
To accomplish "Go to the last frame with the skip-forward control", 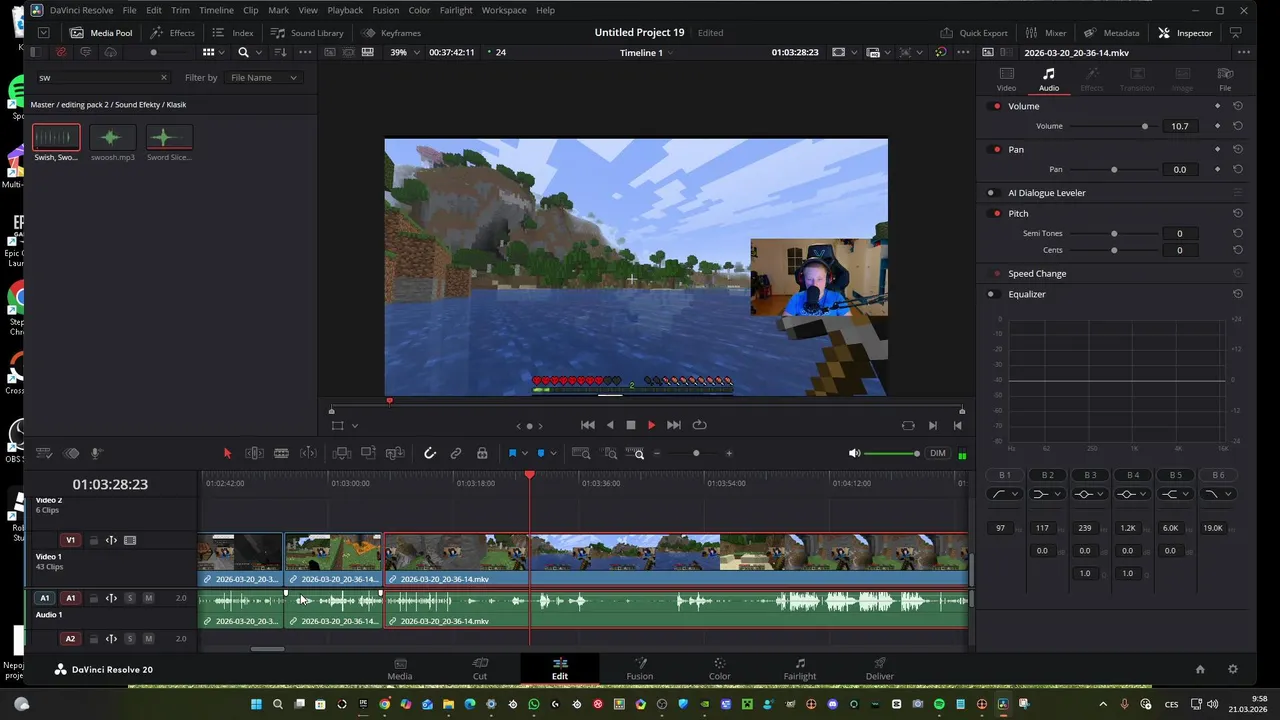I will tap(673, 425).
